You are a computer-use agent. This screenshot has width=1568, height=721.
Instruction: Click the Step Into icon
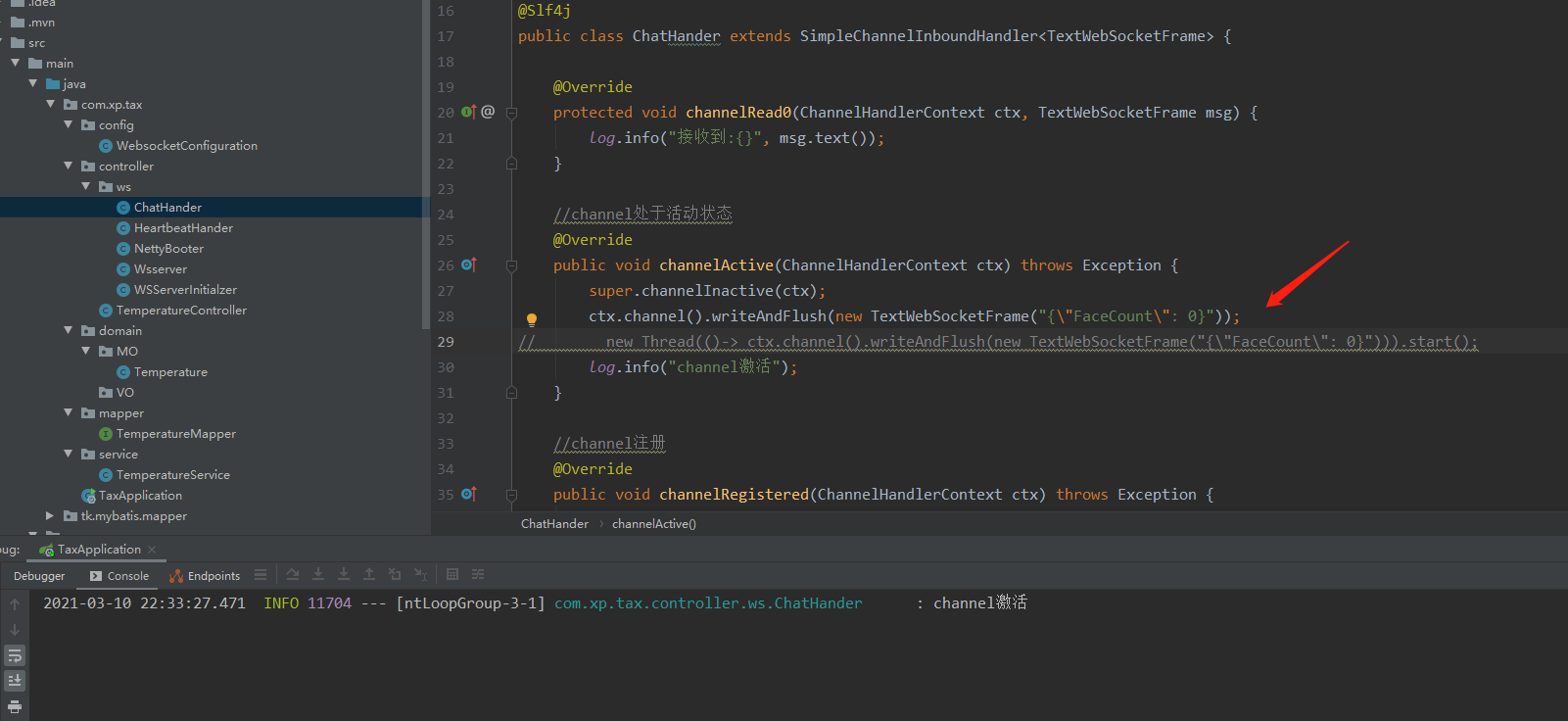[318, 575]
